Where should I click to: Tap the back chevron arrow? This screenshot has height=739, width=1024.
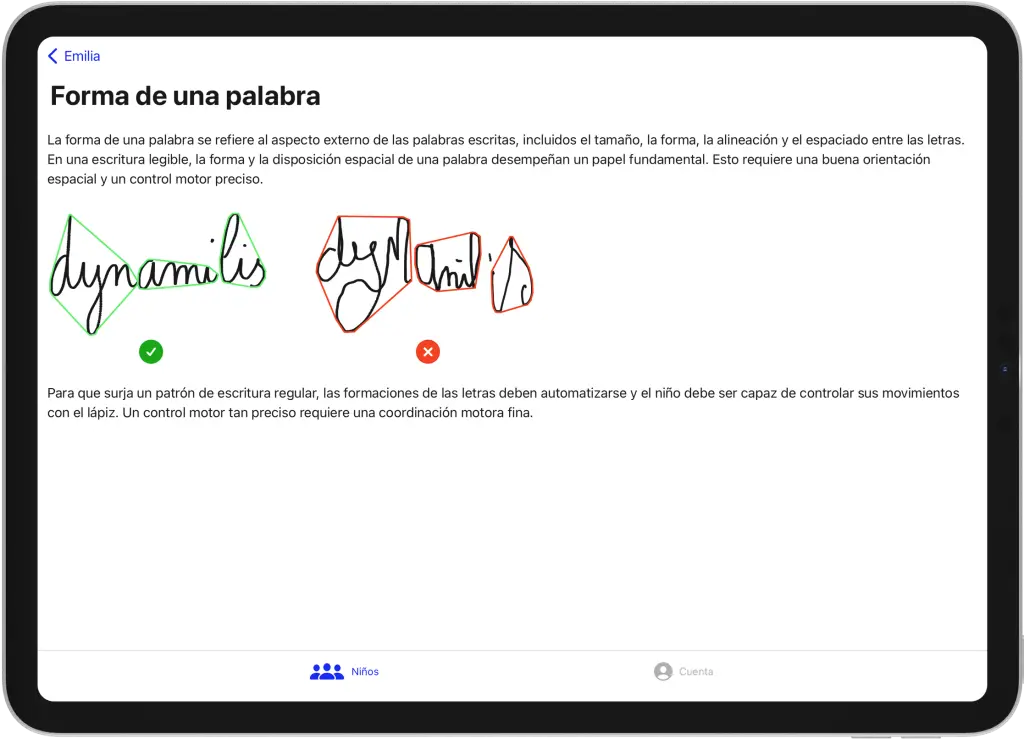53,57
